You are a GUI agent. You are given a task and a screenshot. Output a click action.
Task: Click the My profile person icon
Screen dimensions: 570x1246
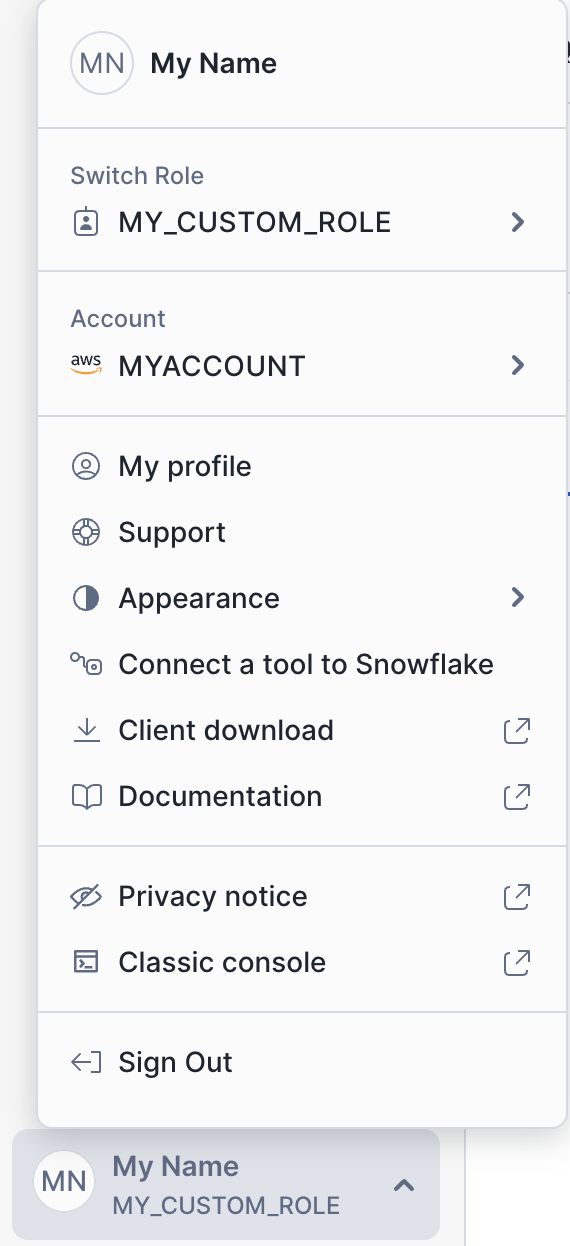[87, 467]
